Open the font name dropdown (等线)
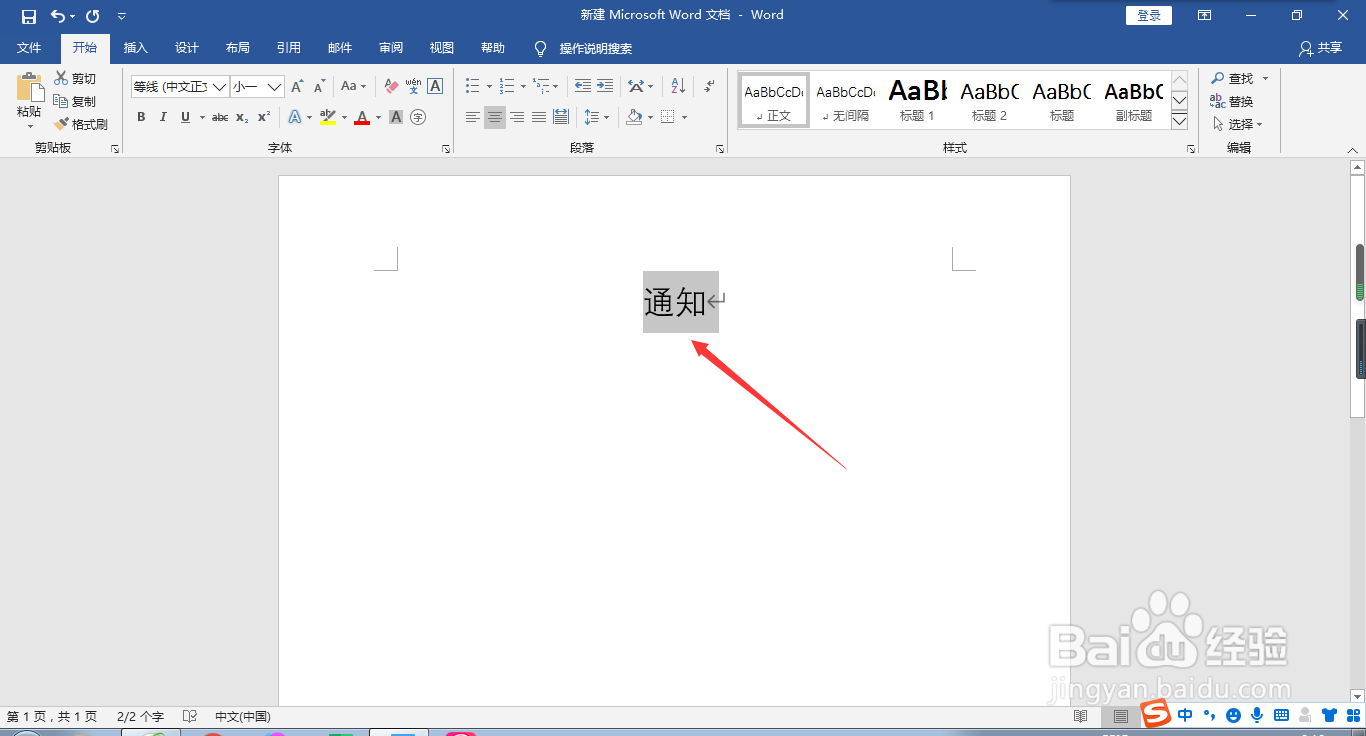Viewport: 1366px width, 736px height. [220, 87]
